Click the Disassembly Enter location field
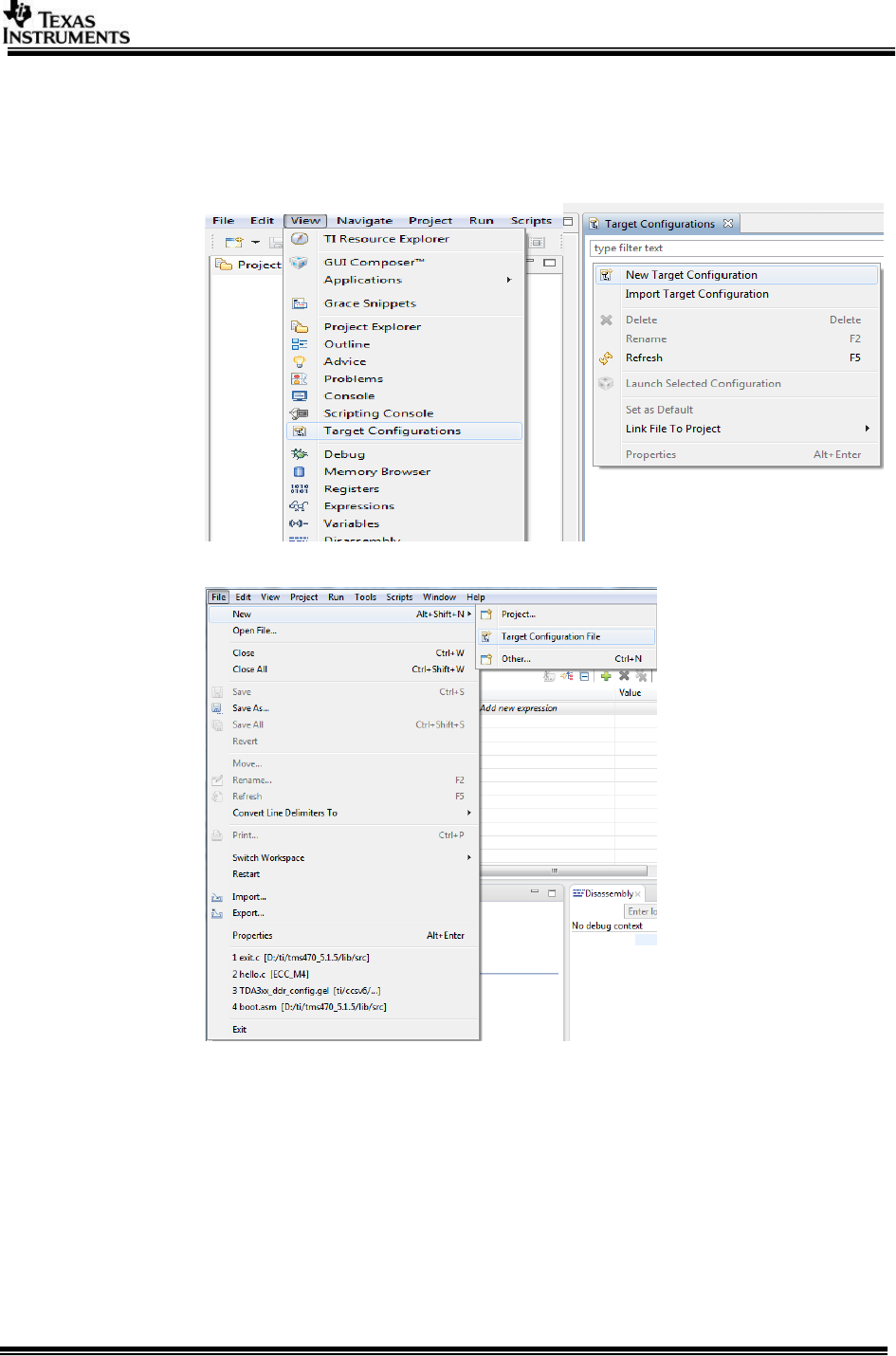 (641, 911)
